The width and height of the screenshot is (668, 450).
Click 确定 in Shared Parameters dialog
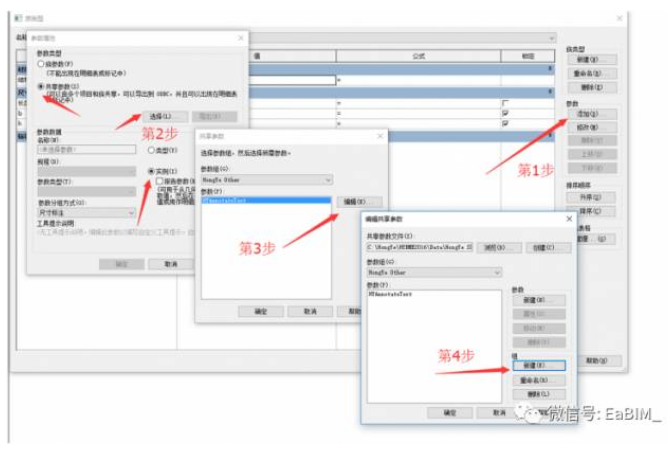pyautogui.click(x=261, y=312)
